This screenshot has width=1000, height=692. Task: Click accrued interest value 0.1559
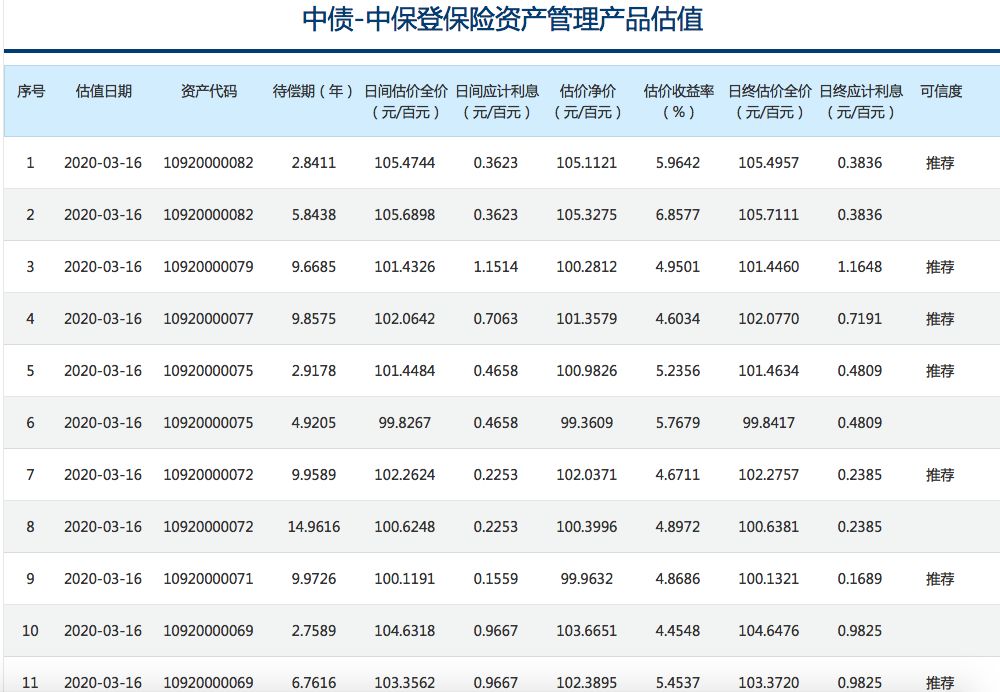[x=496, y=578]
